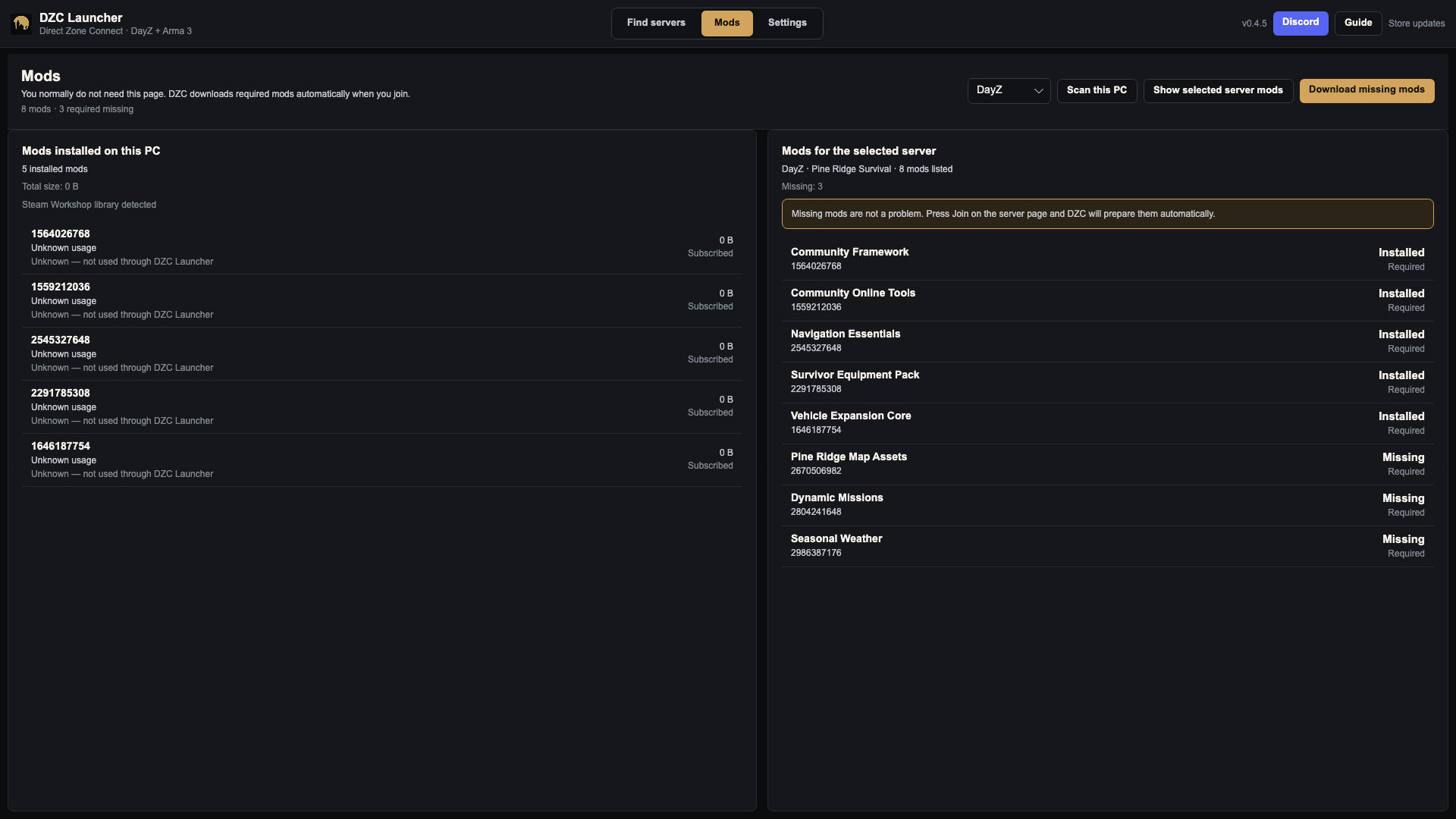The height and width of the screenshot is (819, 1456).
Task: Select installed mod 1646187754 row
Action: (x=381, y=460)
